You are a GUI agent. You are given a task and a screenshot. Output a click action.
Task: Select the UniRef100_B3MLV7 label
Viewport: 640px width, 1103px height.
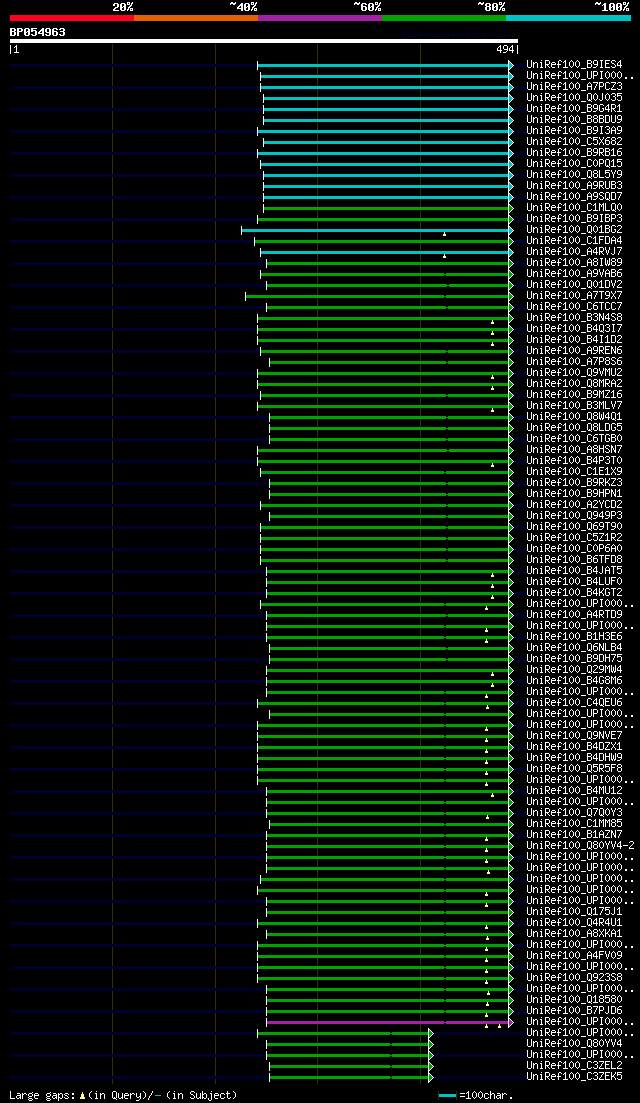[574, 405]
